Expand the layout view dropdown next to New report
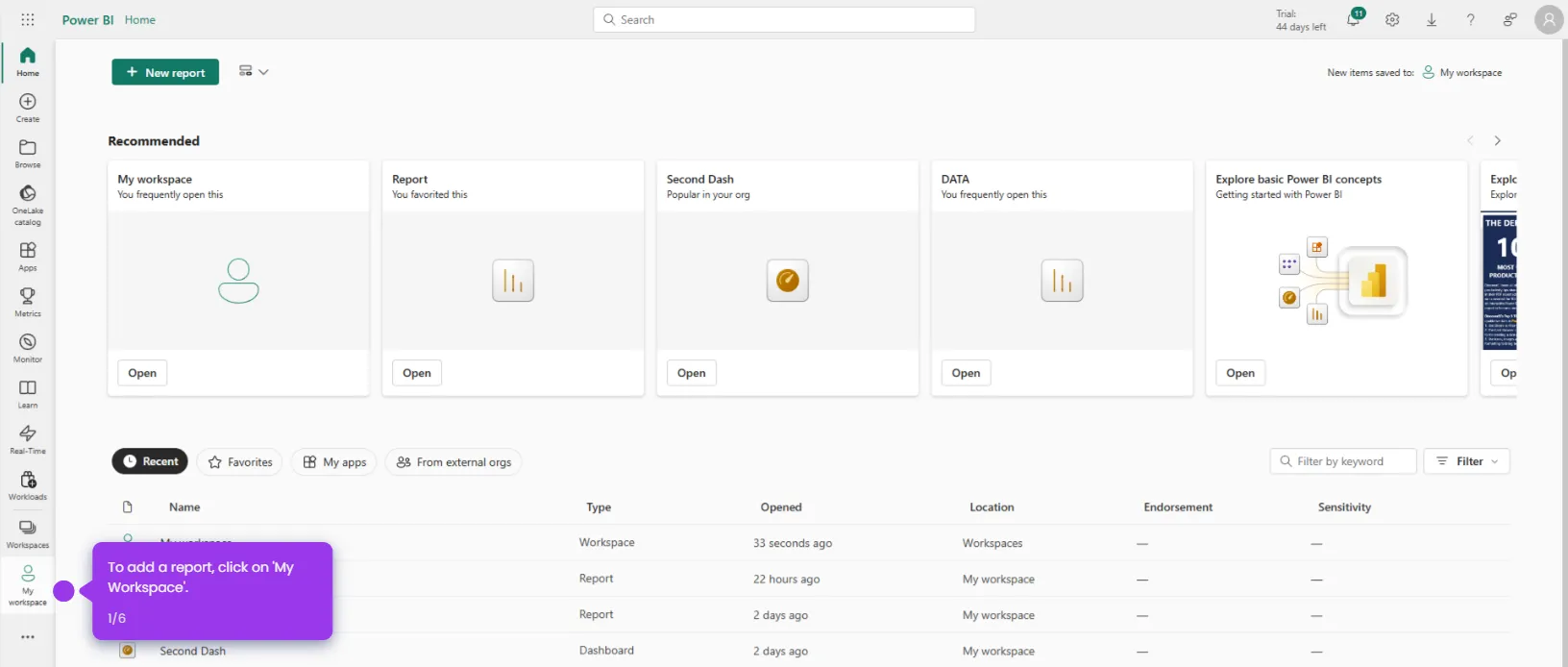The width and height of the screenshot is (1568, 667). click(x=254, y=71)
